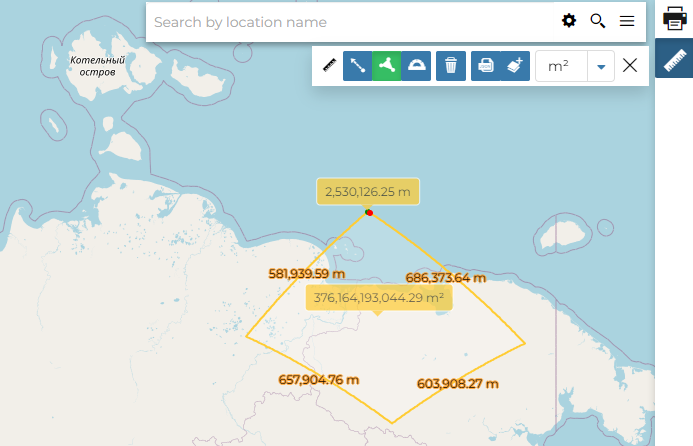
Task: Click the 581,939.59 m segment label
Action: tap(307, 274)
